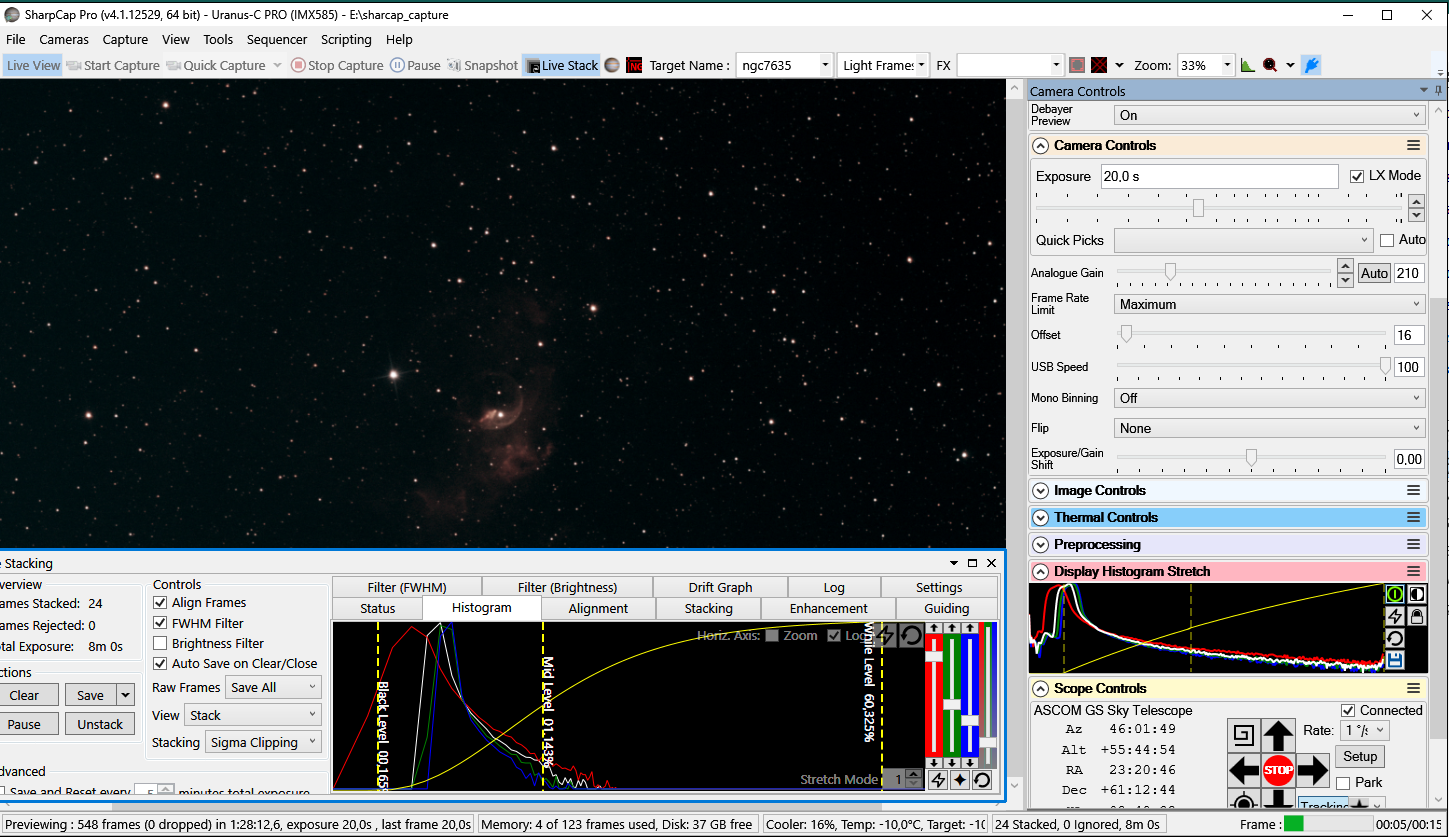Open the Stacking Sigma Clipping dropdown

[264, 742]
